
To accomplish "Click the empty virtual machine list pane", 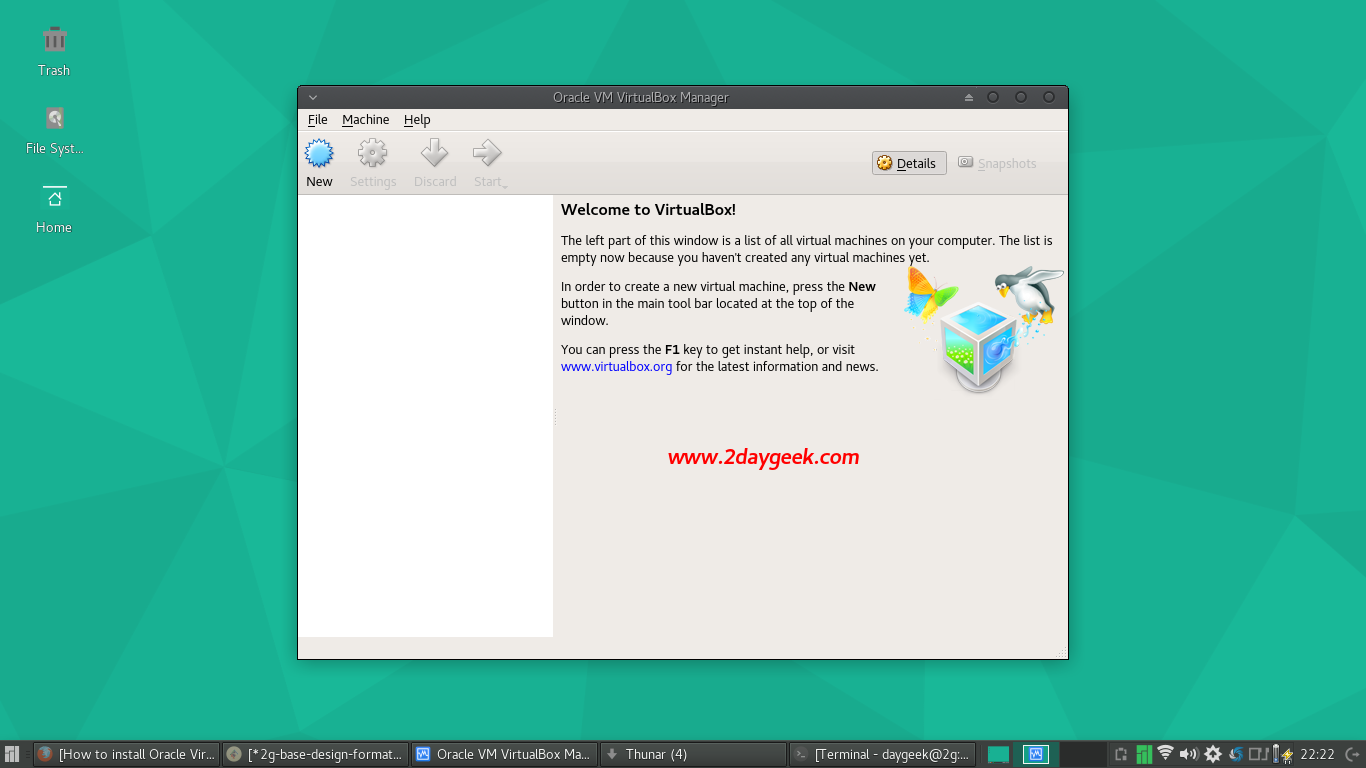I will coord(425,416).
